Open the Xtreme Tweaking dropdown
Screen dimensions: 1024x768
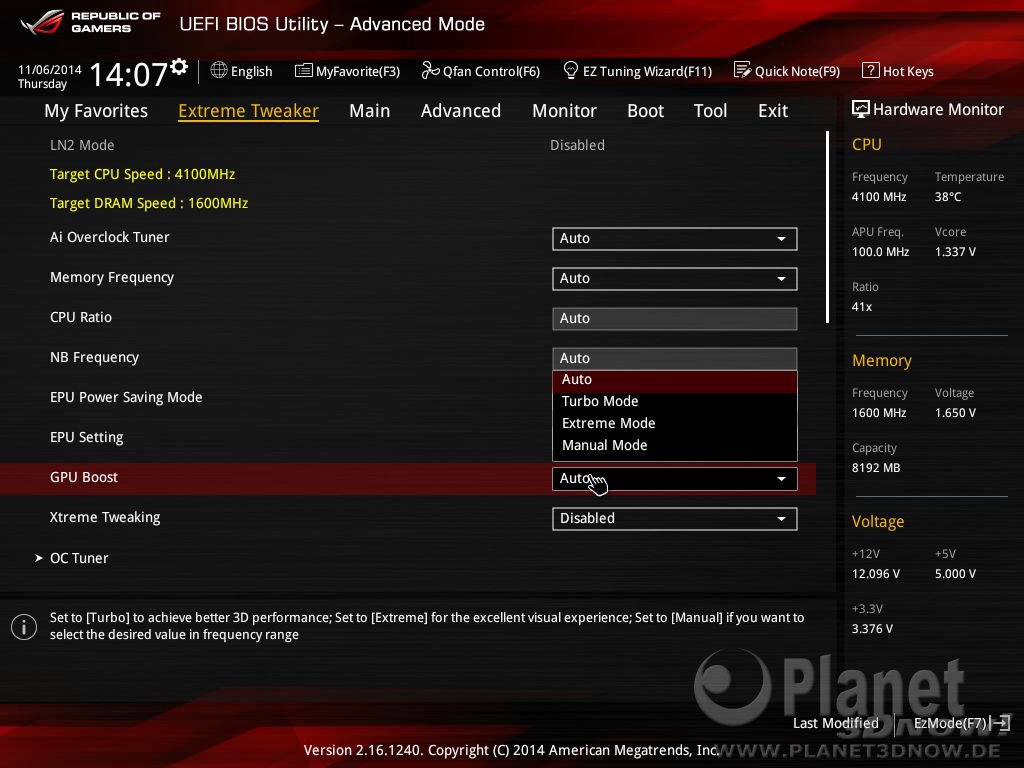click(x=675, y=519)
